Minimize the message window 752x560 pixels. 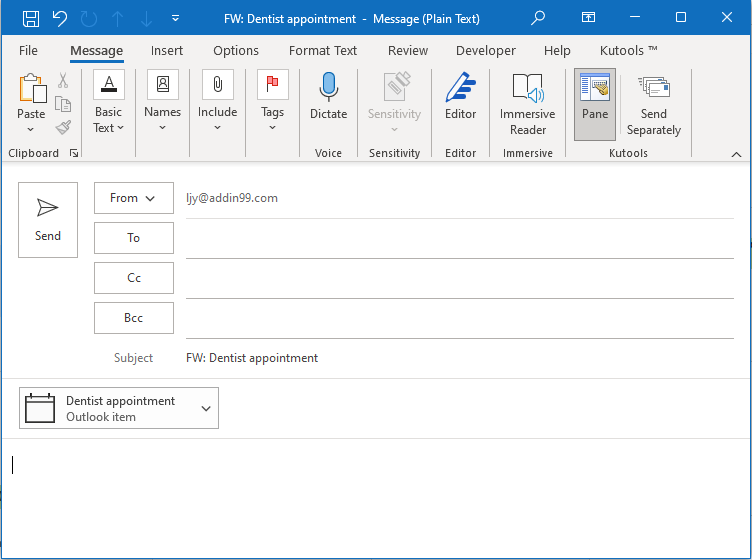[x=635, y=17]
